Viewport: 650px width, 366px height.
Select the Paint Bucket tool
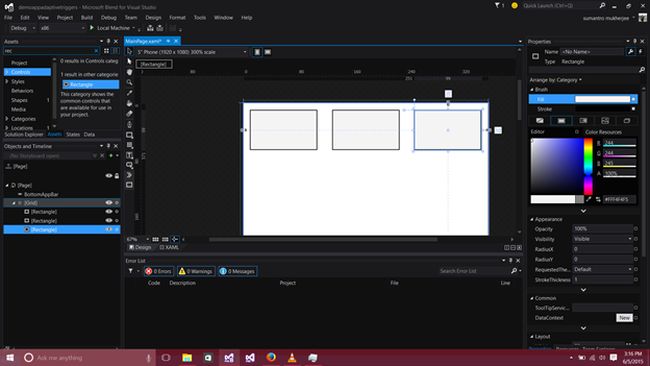(129, 103)
